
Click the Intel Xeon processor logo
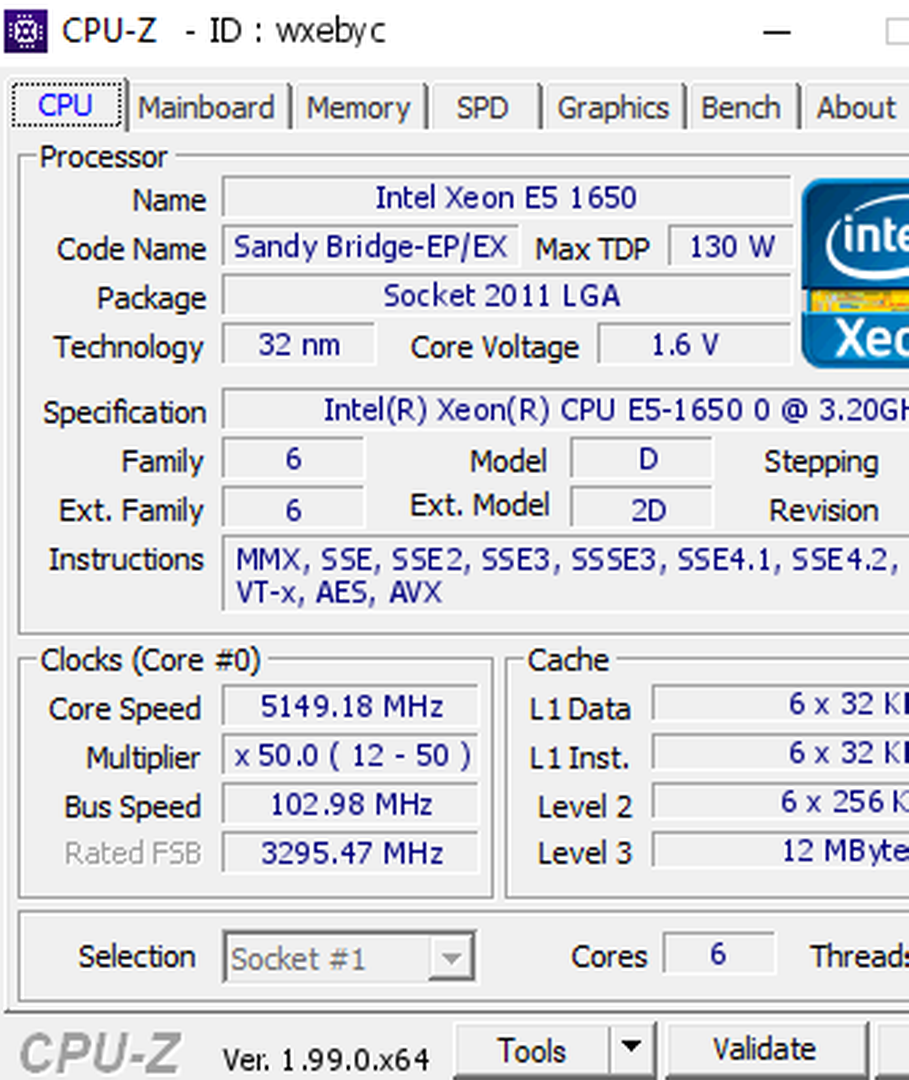[x=855, y=273]
